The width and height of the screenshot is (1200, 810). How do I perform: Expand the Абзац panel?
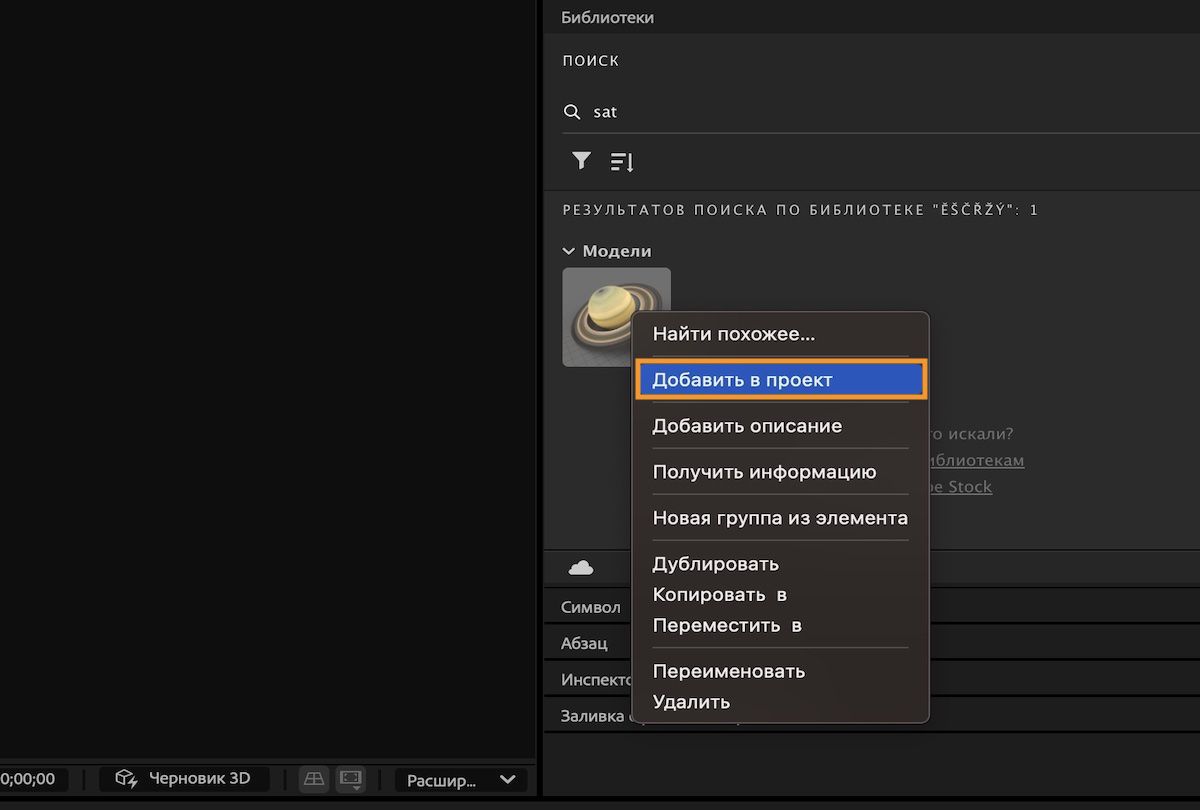click(x=584, y=643)
